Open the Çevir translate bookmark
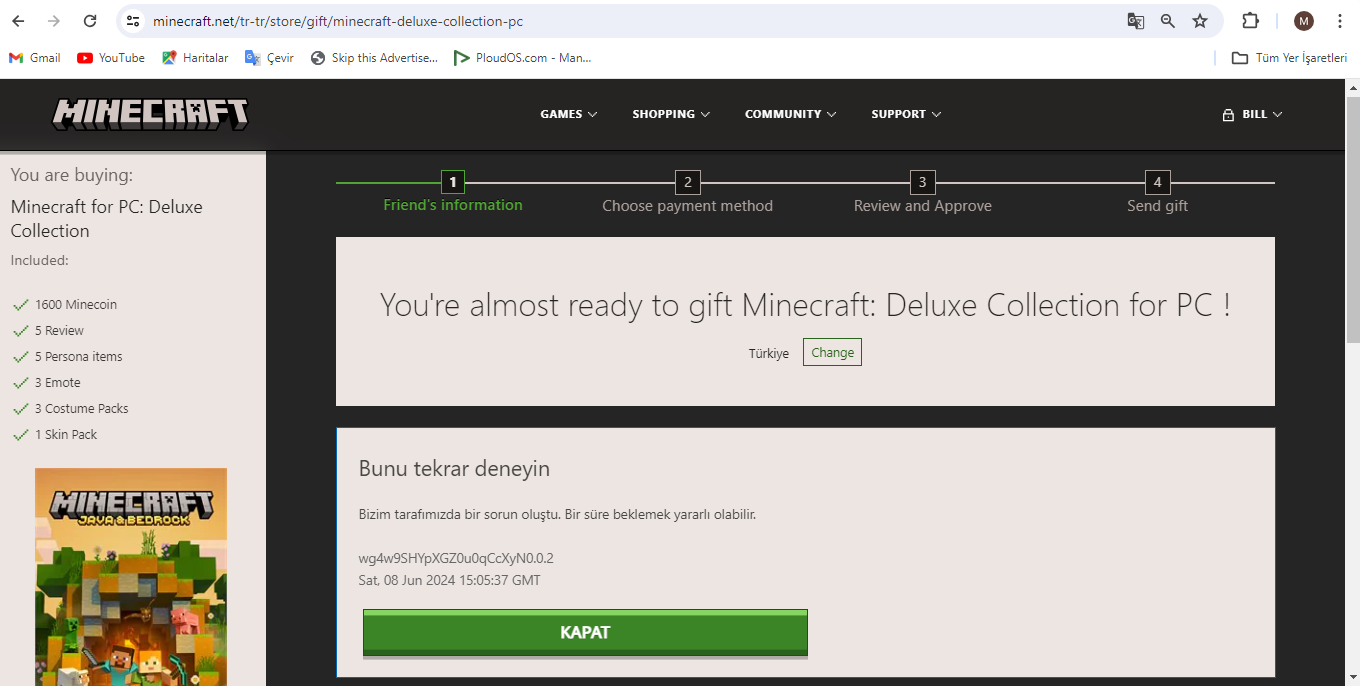The height and width of the screenshot is (686, 1360). tap(270, 58)
